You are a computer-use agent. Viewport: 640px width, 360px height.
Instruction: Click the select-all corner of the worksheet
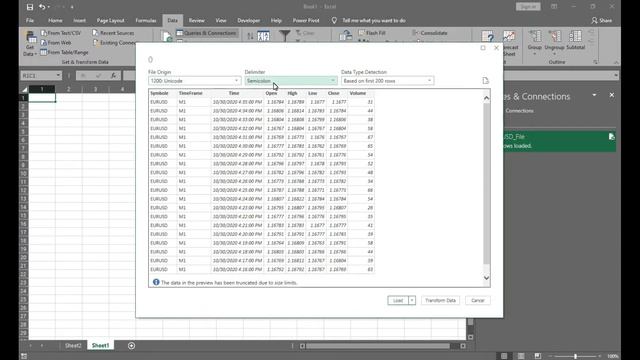[x=24, y=89]
